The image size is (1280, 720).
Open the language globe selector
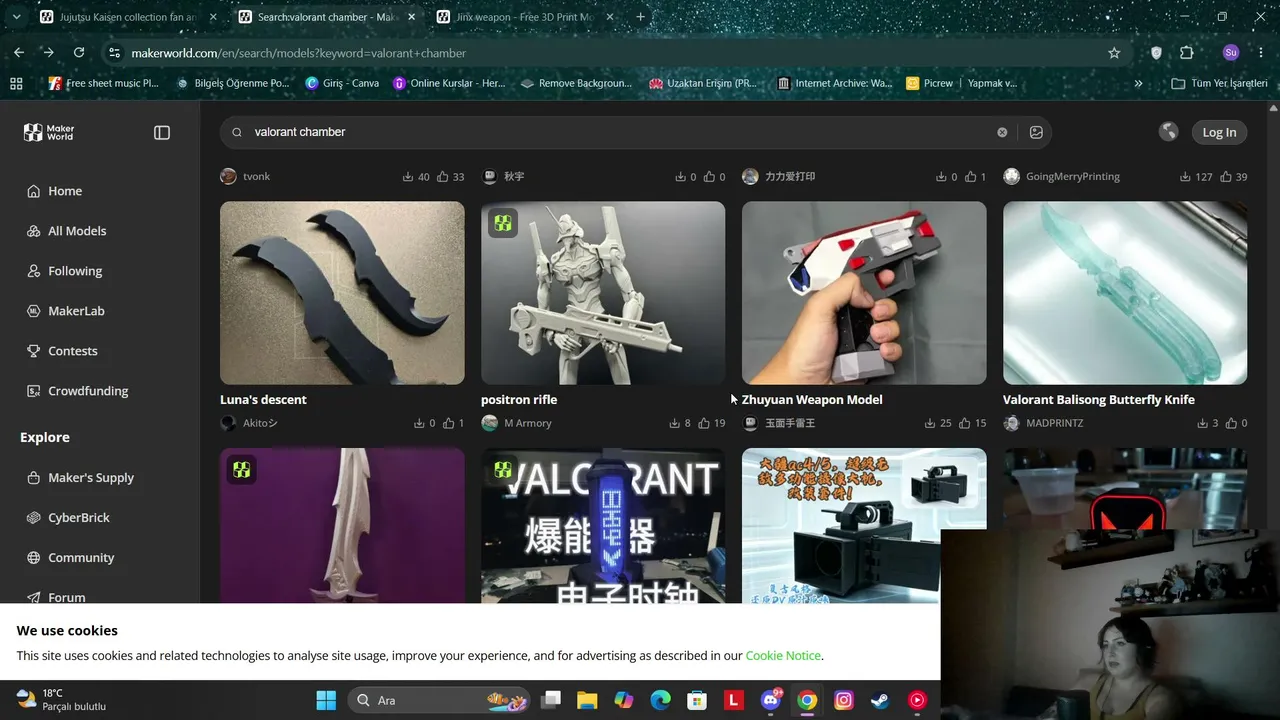[1168, 132]
